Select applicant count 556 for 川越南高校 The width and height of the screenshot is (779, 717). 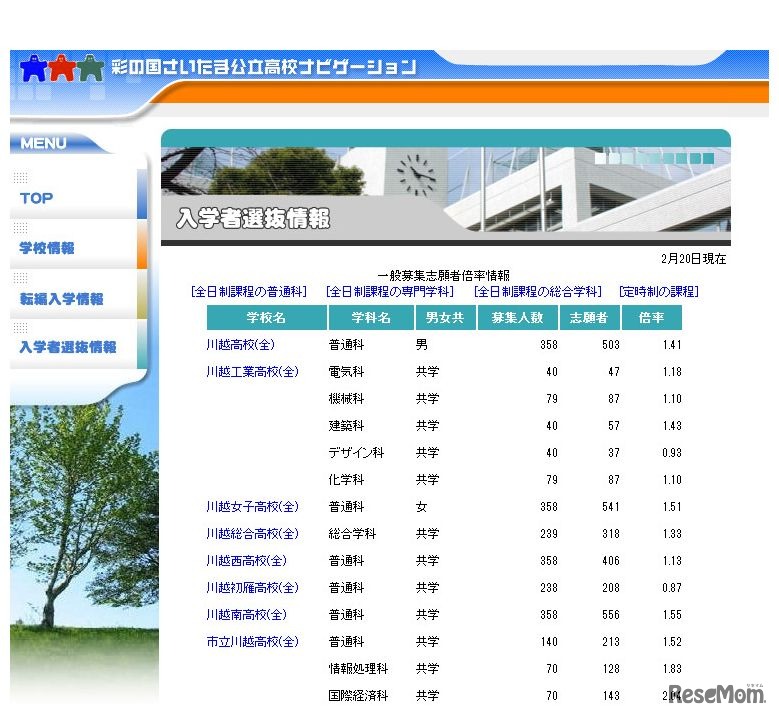point(611,615)
